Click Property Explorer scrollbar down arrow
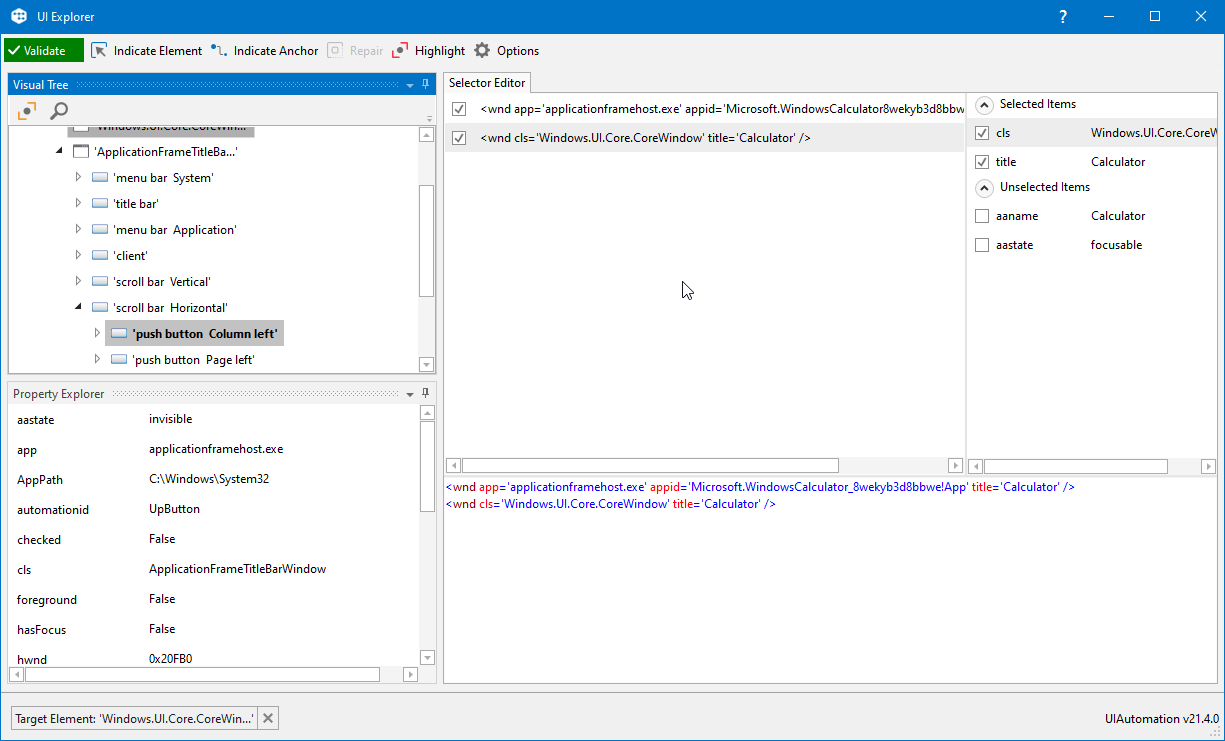This screenshot has height=741, width=1225. 428,657
